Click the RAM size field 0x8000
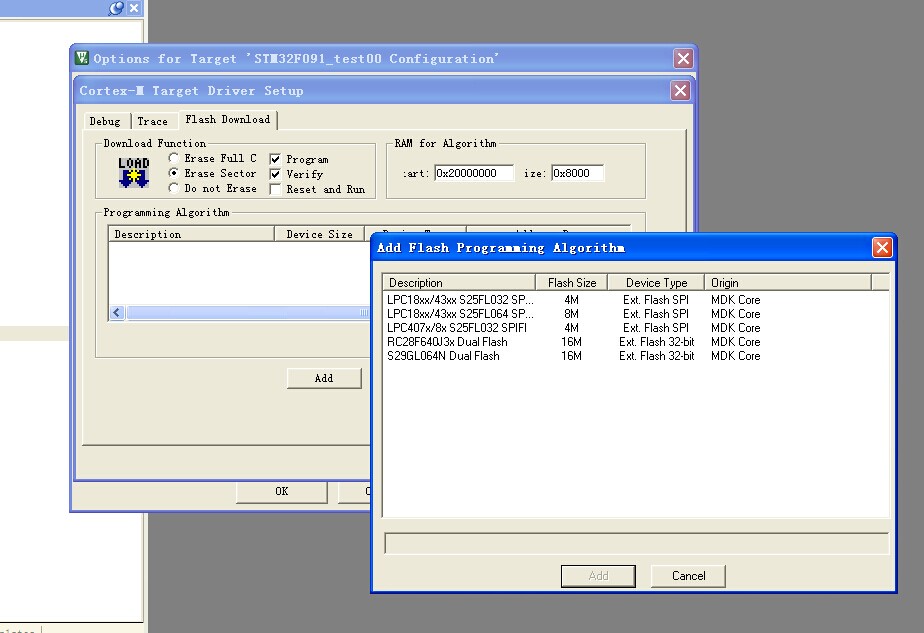Screen dimensions: 924x633 [578, 173]
